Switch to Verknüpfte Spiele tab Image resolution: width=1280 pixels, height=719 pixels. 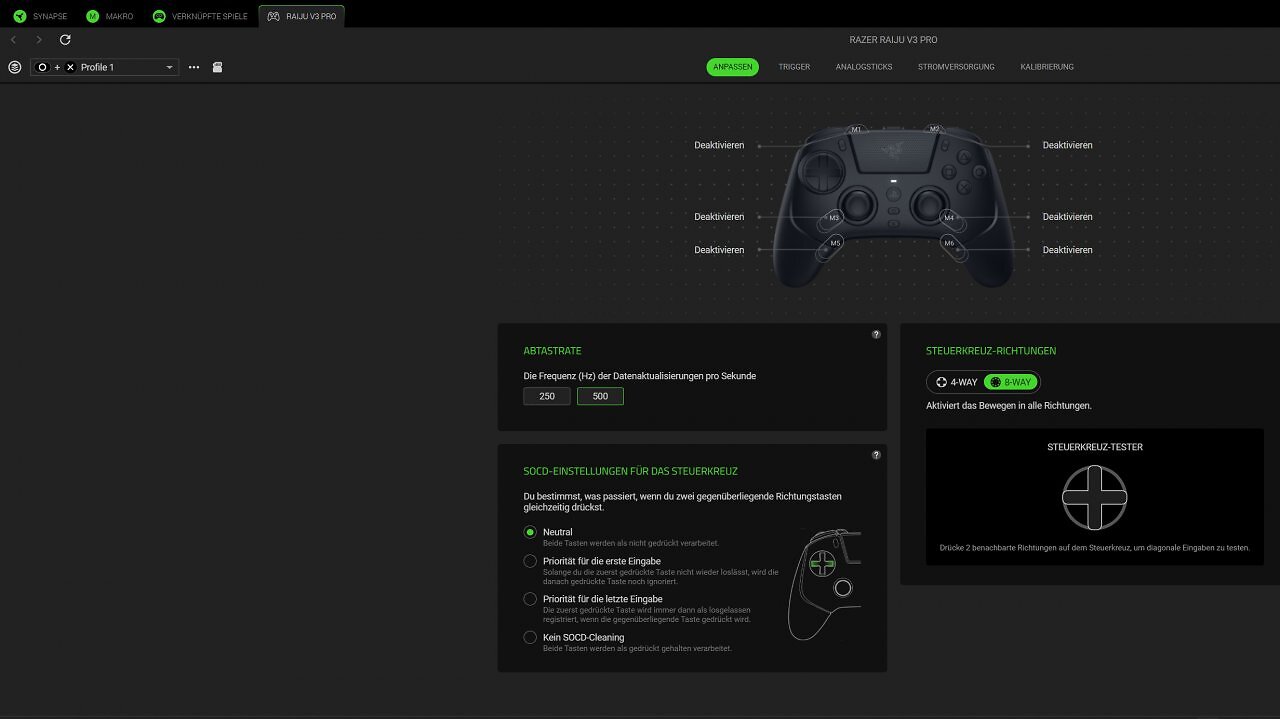200,16
